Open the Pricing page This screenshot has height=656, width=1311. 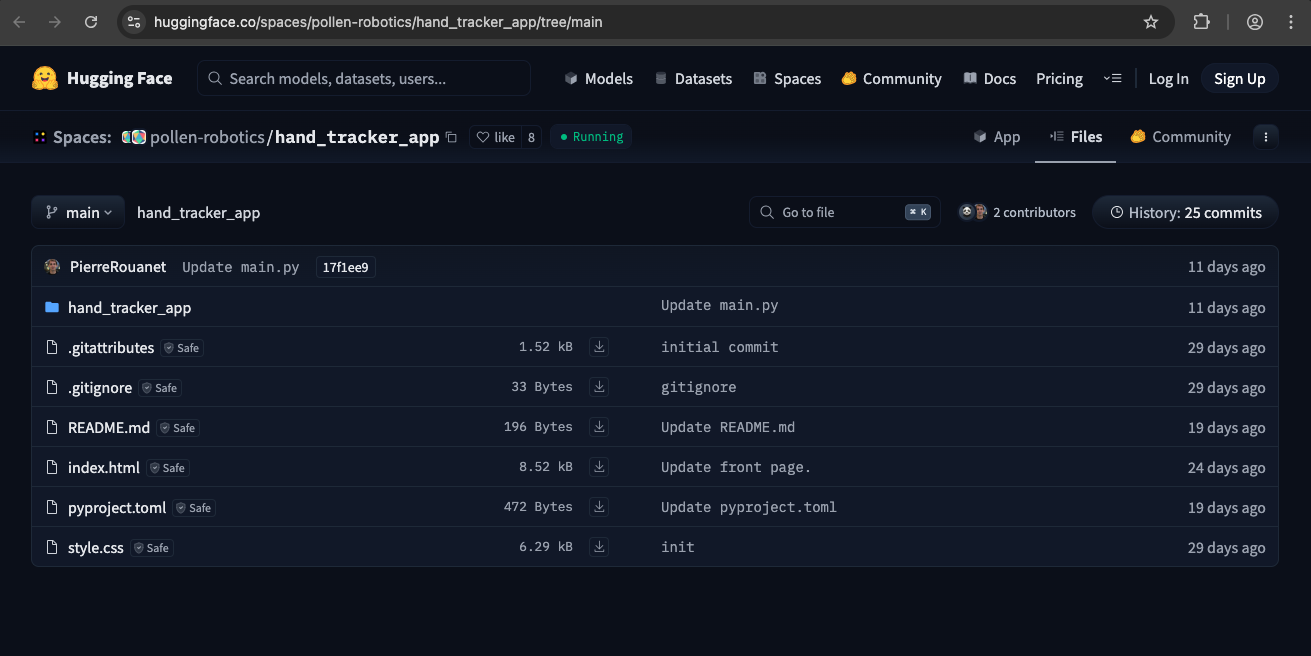tap(1059, 79)
